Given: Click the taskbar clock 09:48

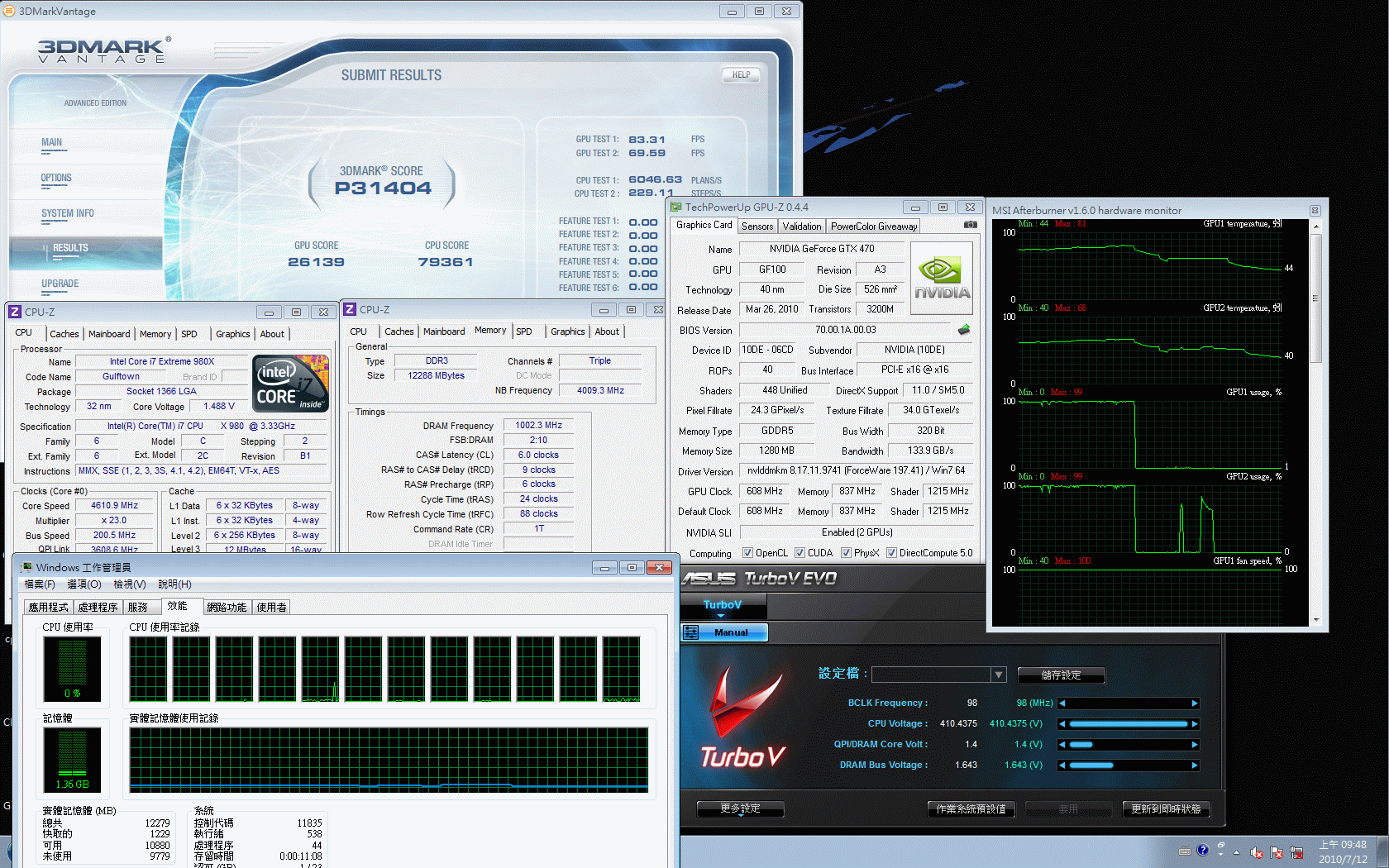Looking at the screenshot, I should pyautogui.click(x=1343, y=845).
